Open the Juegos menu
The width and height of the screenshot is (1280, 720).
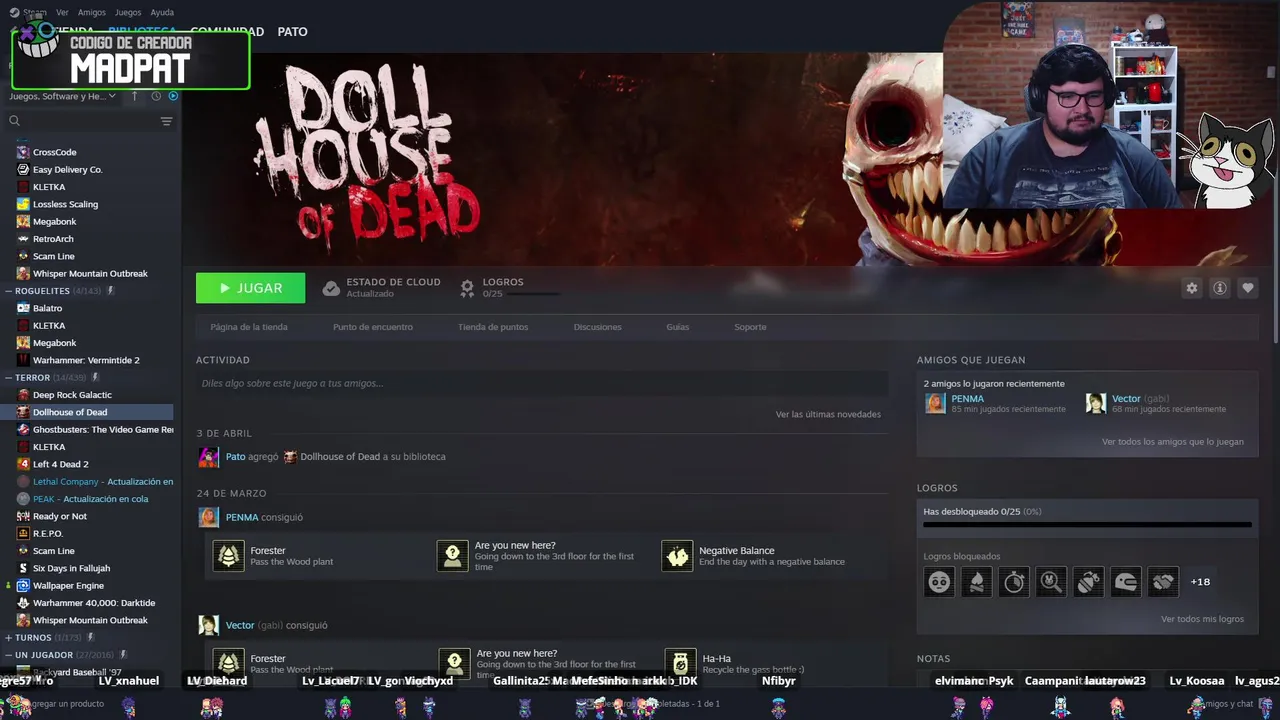coord(128,13)
